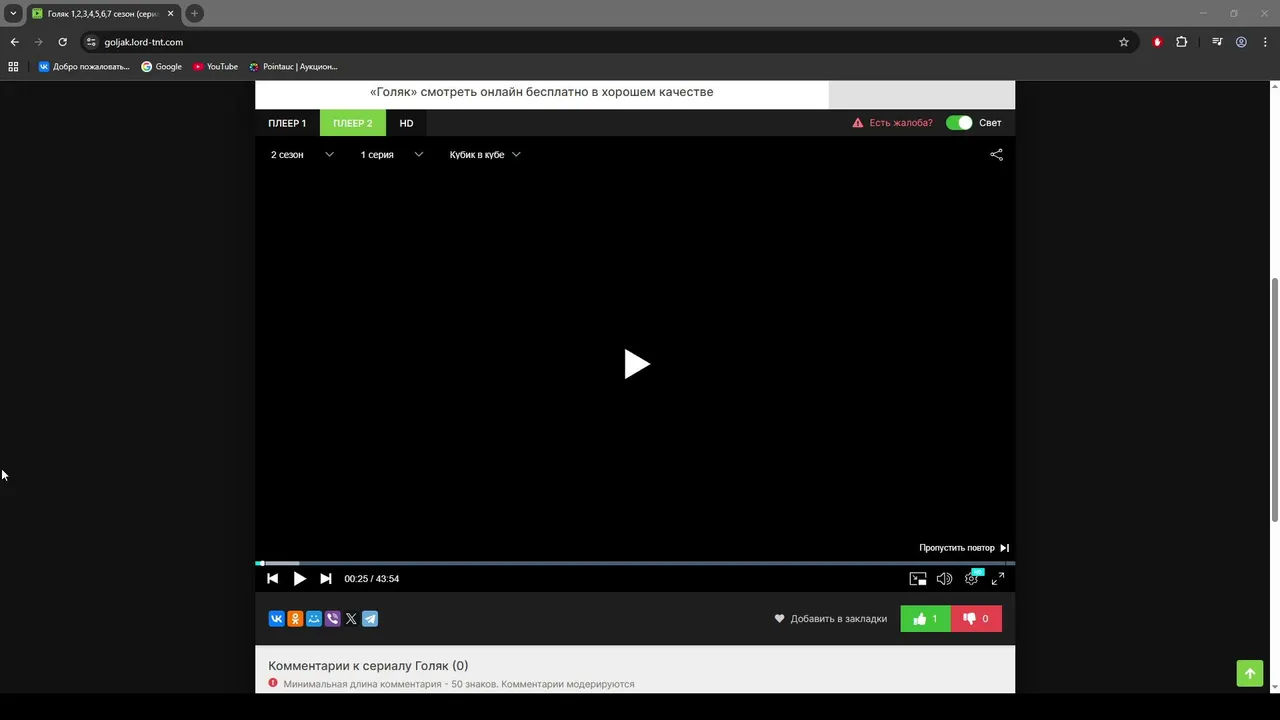Mute the player volume speaker icon
This screenshot has height=720, width=1280.
click(x=944, y=579)
